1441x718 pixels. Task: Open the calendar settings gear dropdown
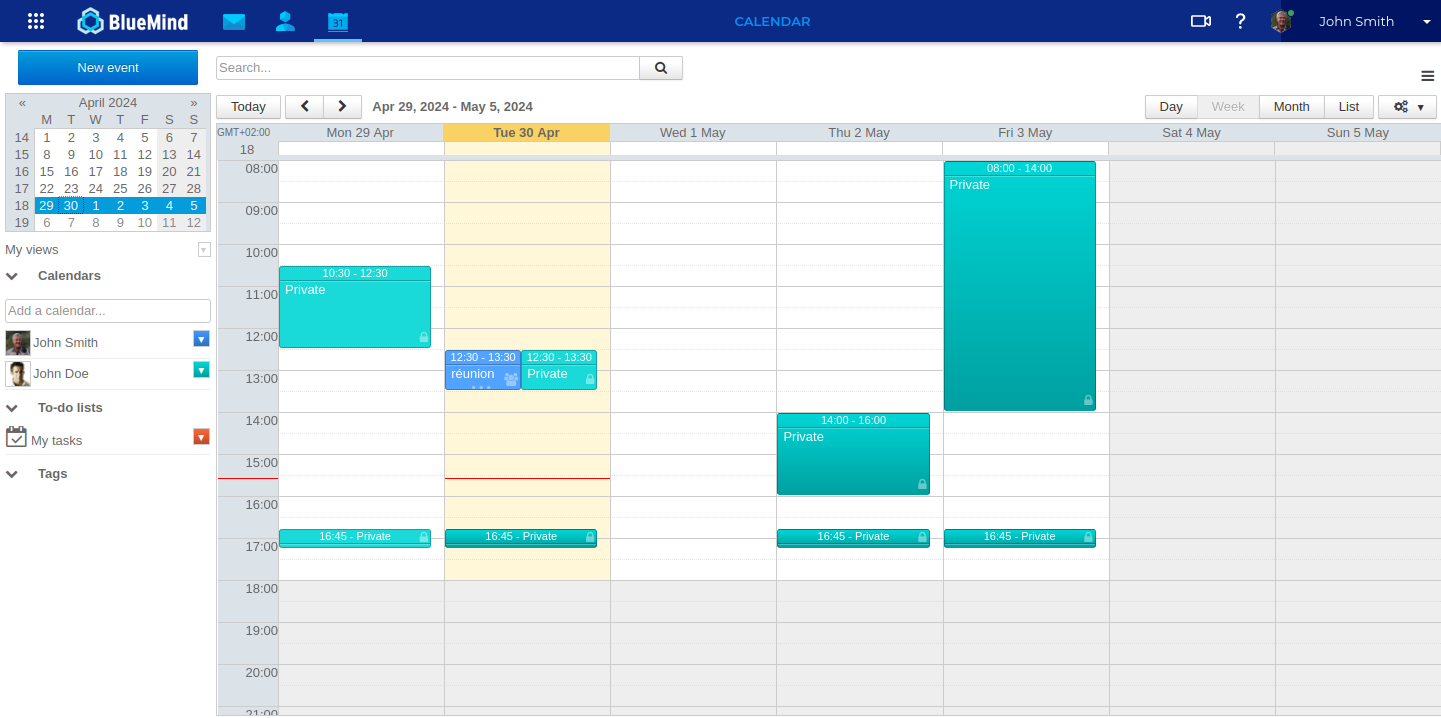pos(1407,107)
